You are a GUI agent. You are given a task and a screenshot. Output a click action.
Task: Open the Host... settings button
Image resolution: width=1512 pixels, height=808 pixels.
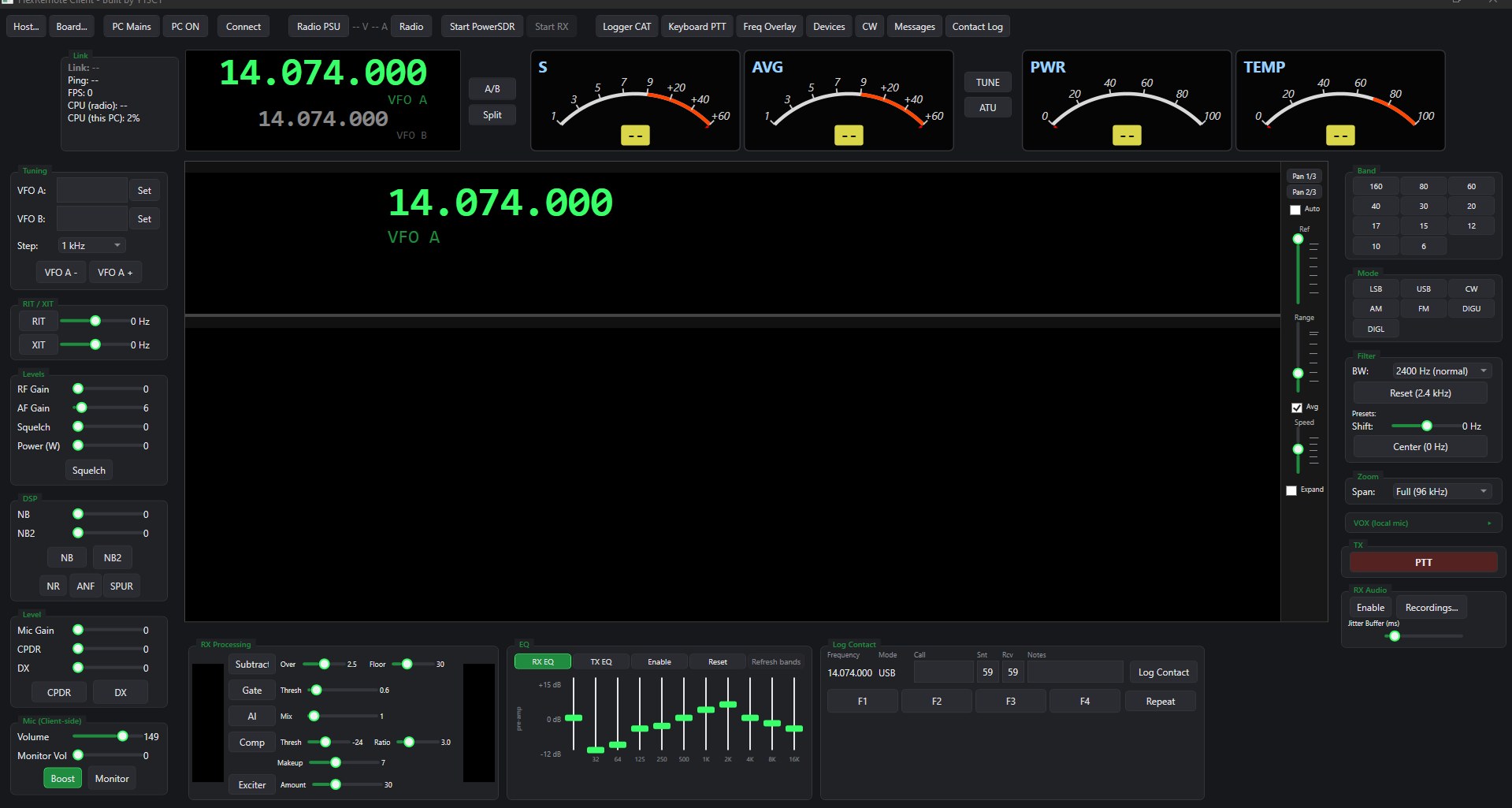pos(26,27)
